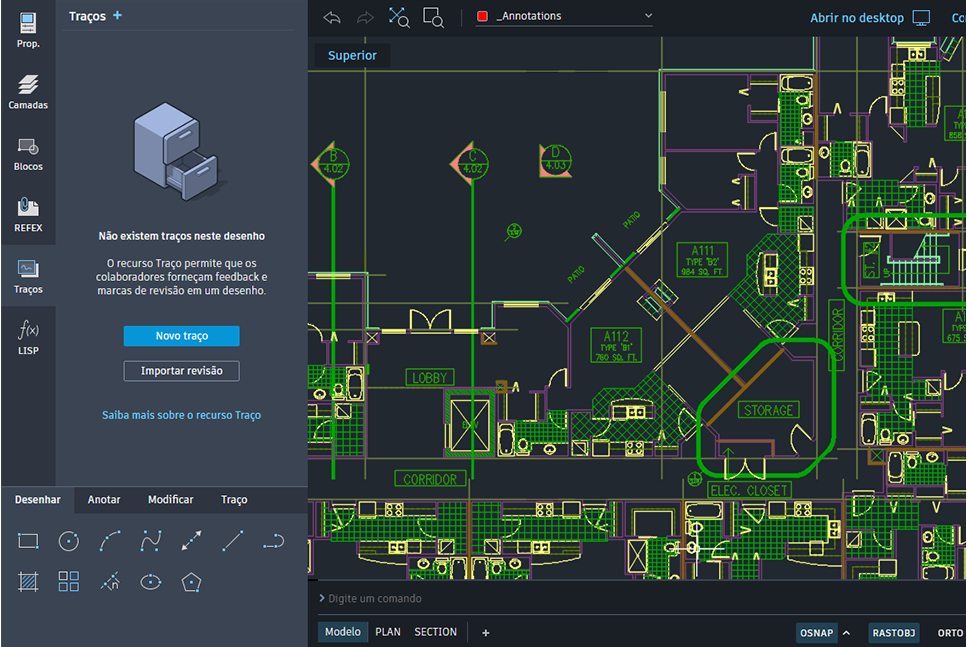Turn on ORTO mode
This screenshot has height=647, width=967.
[948, 632]
